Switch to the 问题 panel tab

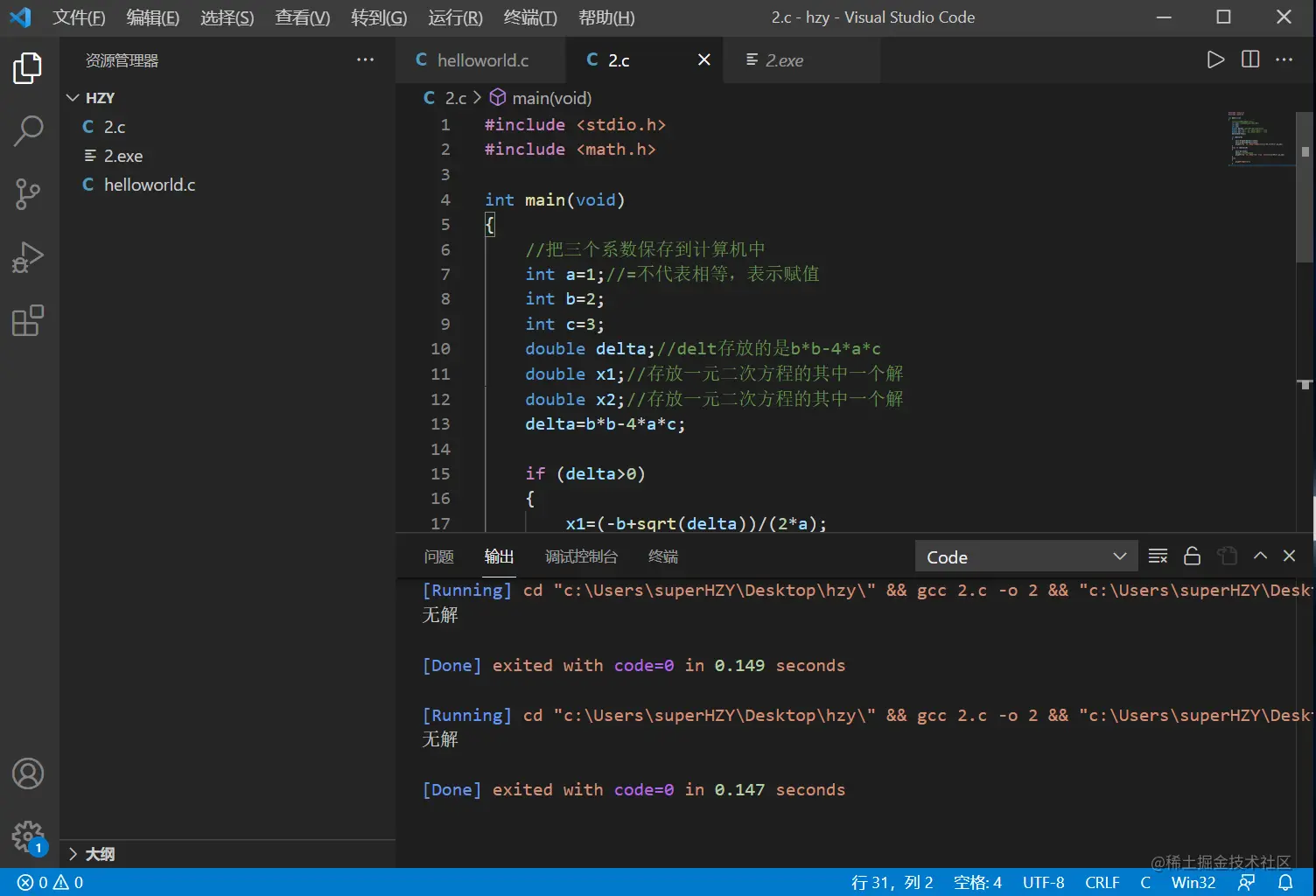(x=438, y=556)
